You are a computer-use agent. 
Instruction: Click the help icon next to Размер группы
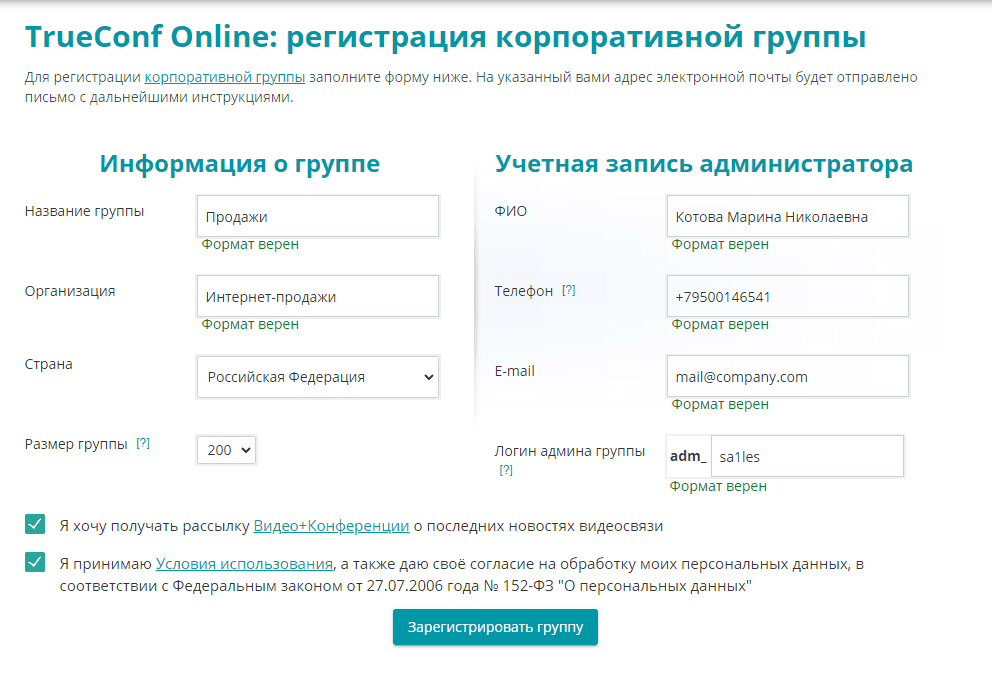pos(143,443)
